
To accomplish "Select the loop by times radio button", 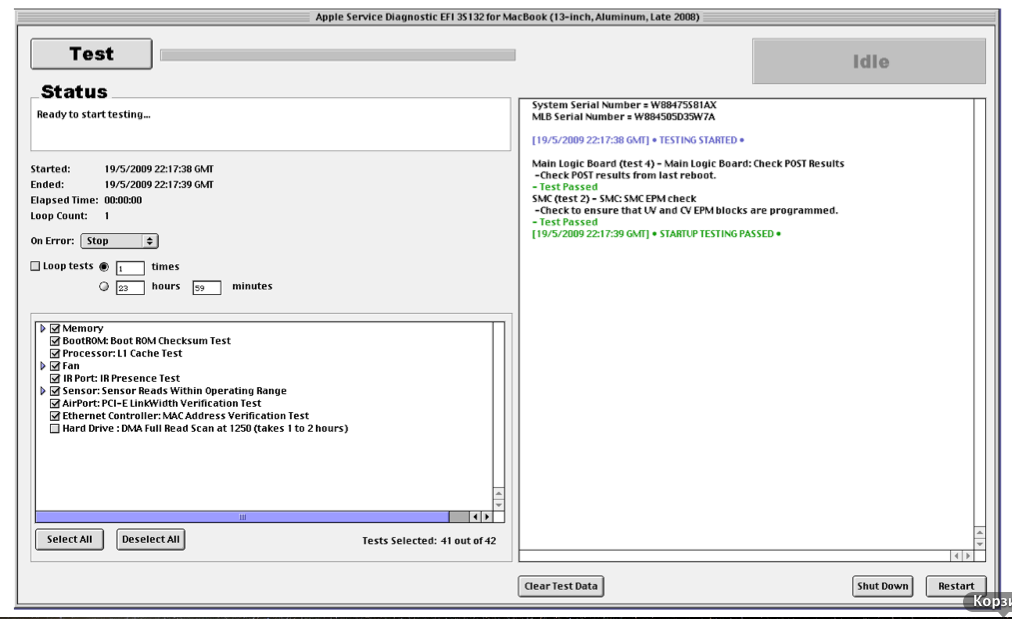I will (x=104, y=267).
